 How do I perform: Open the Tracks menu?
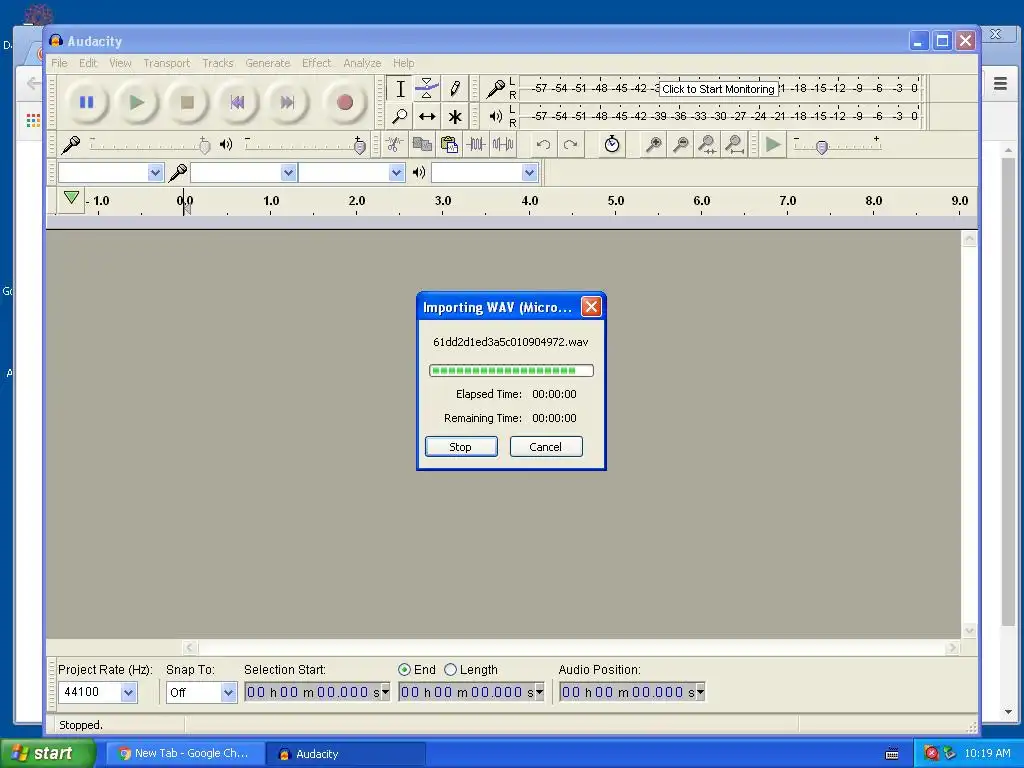217,63
